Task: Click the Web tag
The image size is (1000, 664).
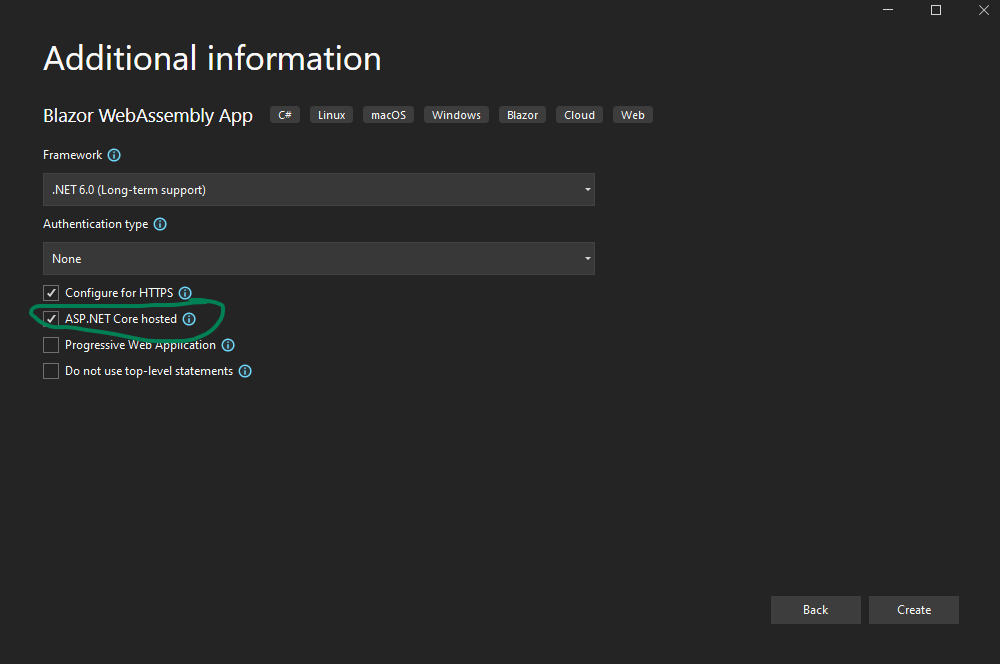Action: 633,115
